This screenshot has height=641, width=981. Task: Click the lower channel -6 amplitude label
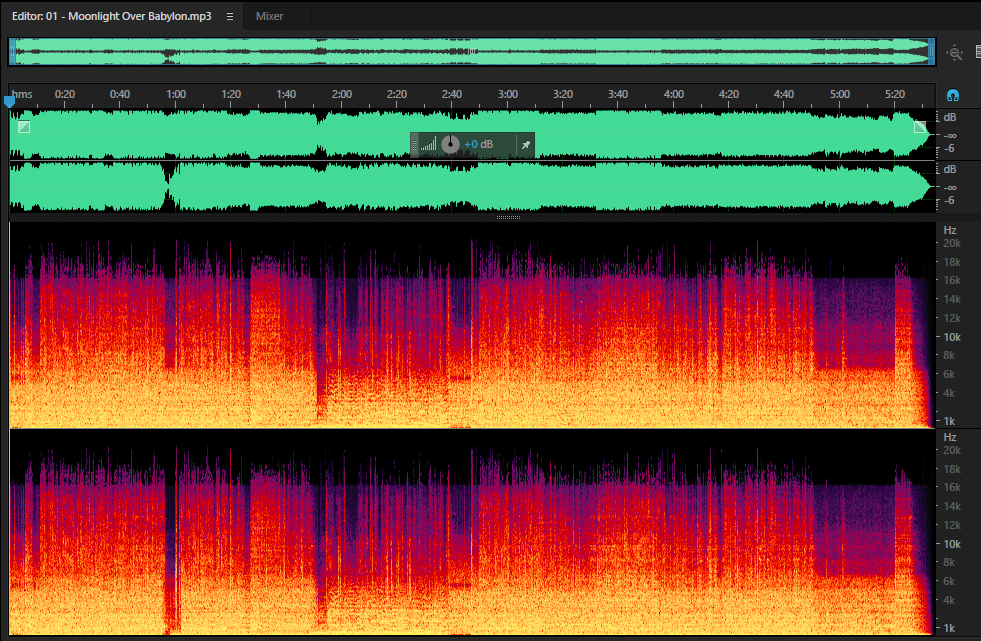click(950, 201)
